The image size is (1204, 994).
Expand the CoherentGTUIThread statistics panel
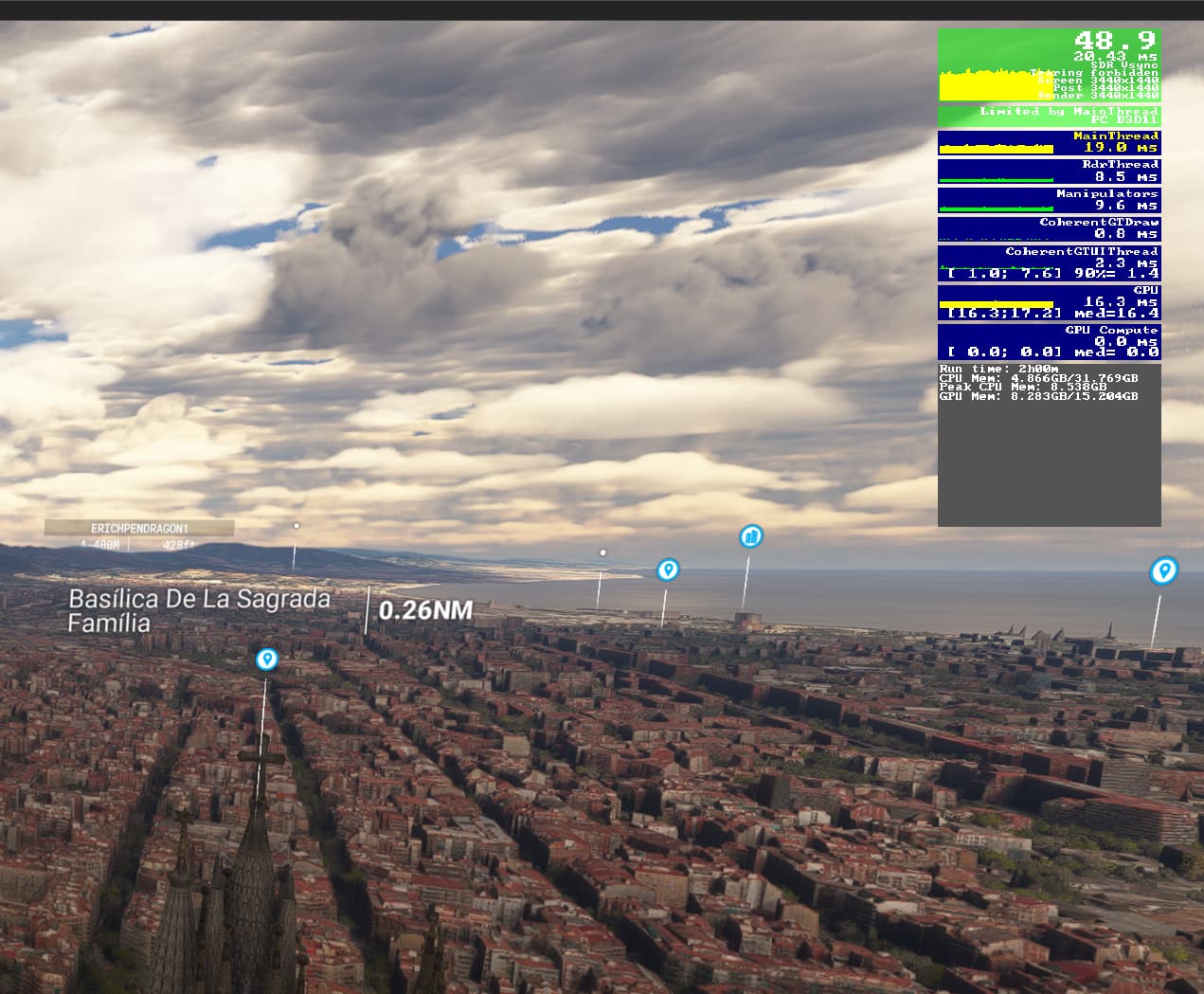click(1048, 263)
